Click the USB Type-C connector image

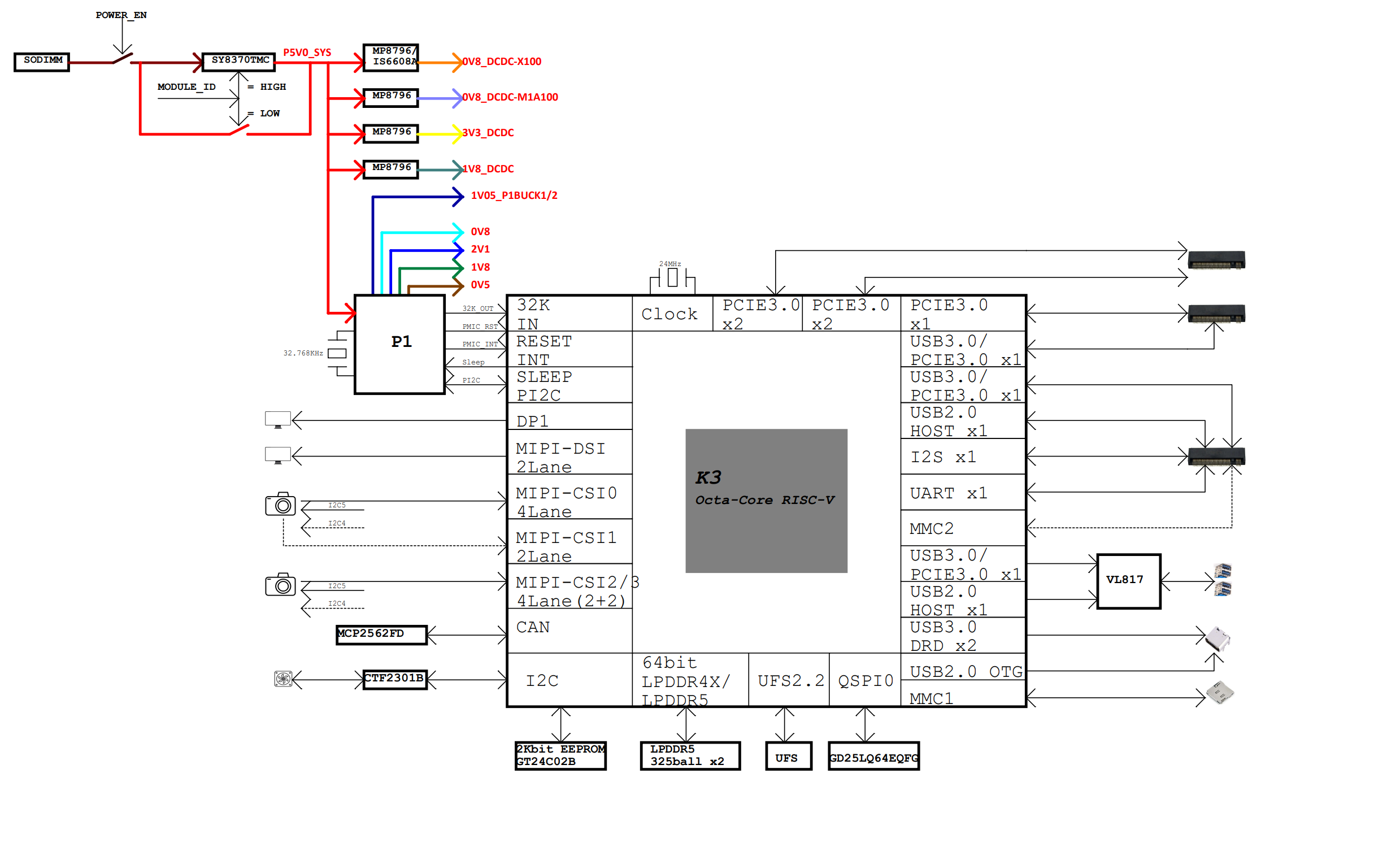point(1218,639)
